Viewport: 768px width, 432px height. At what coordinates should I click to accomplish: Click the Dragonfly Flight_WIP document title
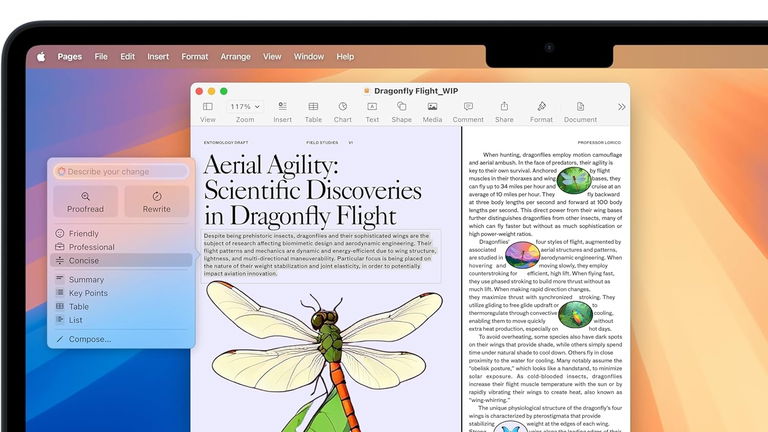[x=416, y=91]
